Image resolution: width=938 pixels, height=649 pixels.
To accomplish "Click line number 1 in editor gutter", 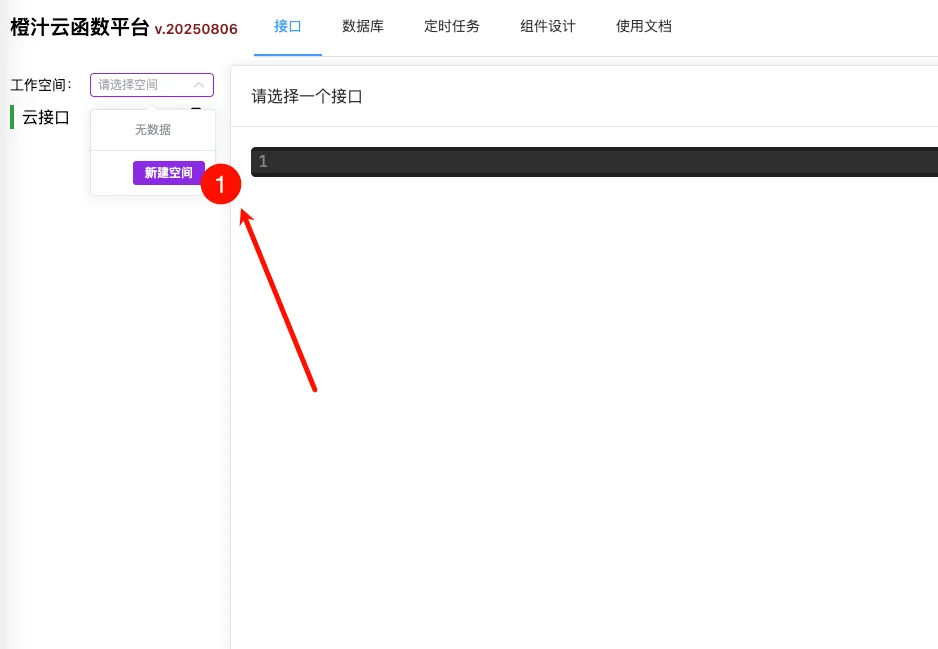I will point(263,162).
